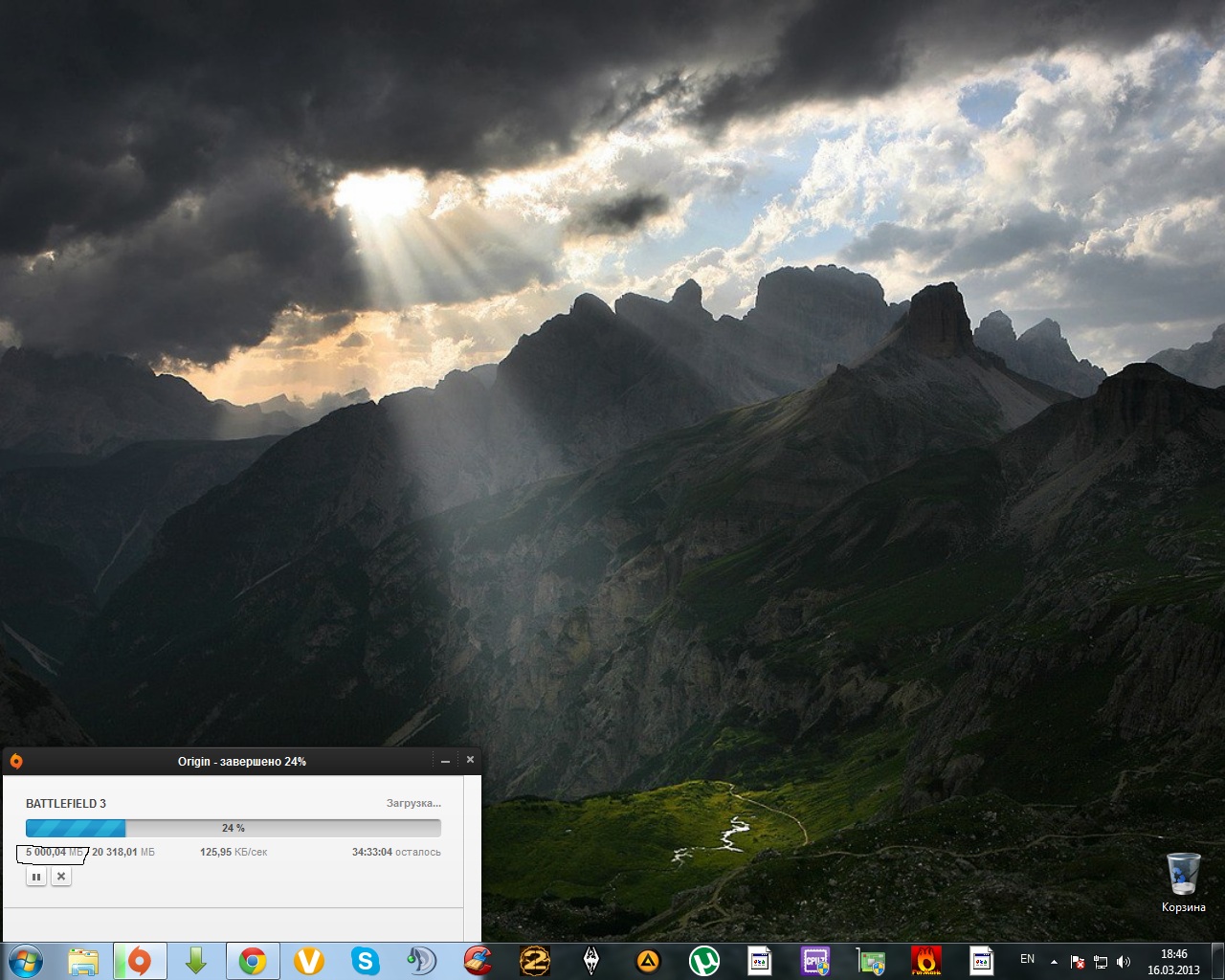Launch Skyrim from the taskbar
This screenshot has height=980, width=1225.
591,960
